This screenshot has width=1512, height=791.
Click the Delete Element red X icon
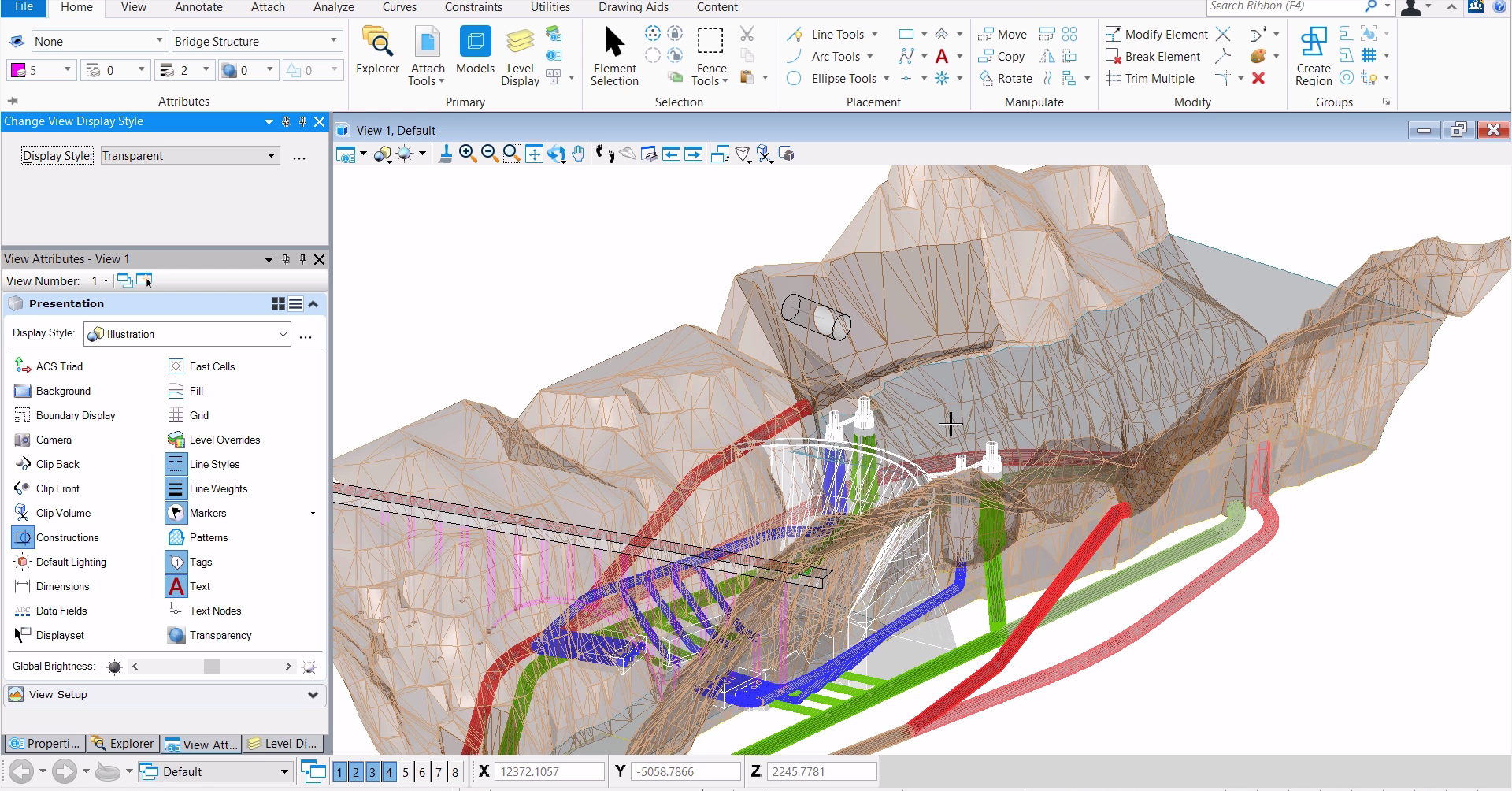(x=1258, y=79)
